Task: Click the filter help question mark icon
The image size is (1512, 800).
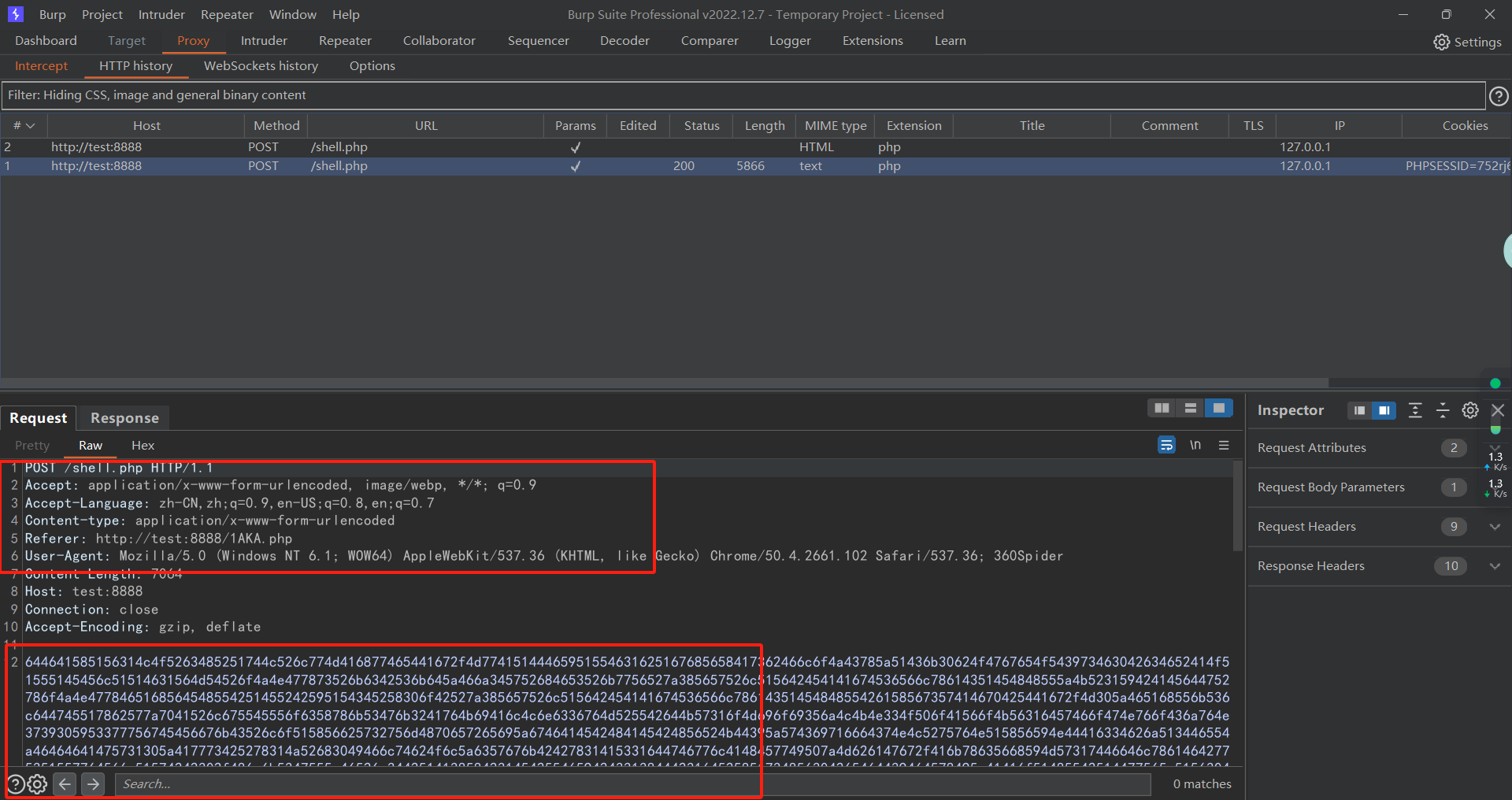Action: coord(1499,96)
